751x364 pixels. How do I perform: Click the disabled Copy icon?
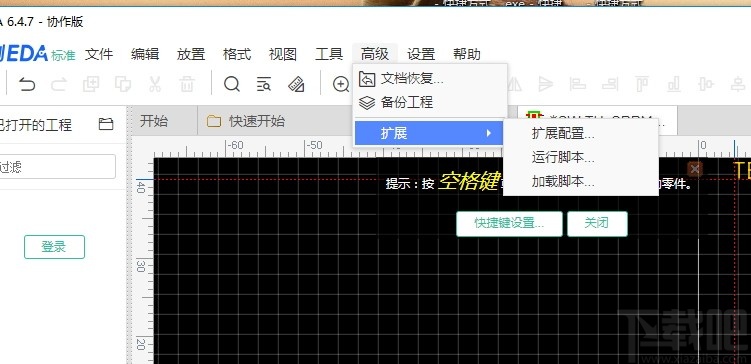(123, 85)
